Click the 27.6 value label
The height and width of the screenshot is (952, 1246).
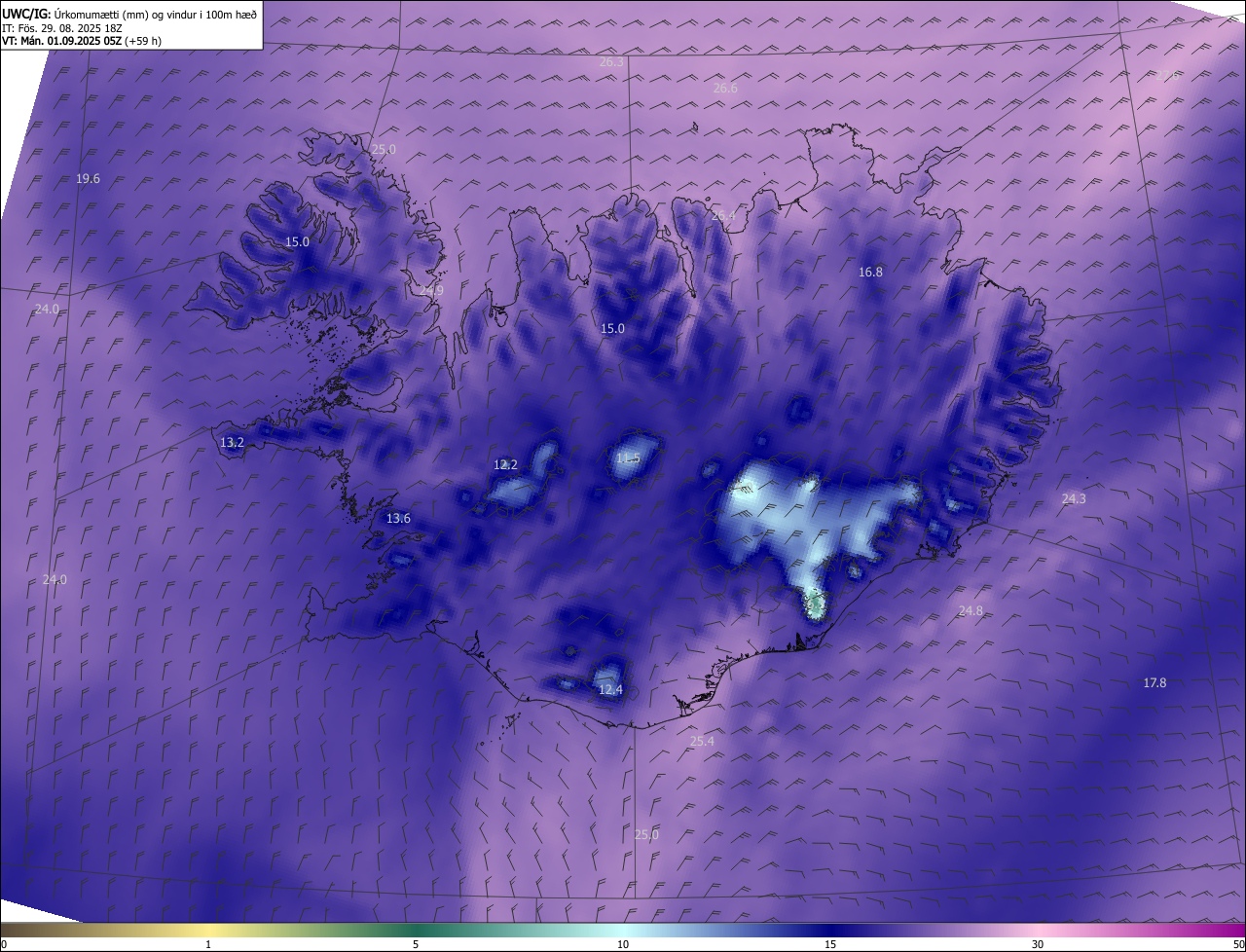(x=1167, y=75)
